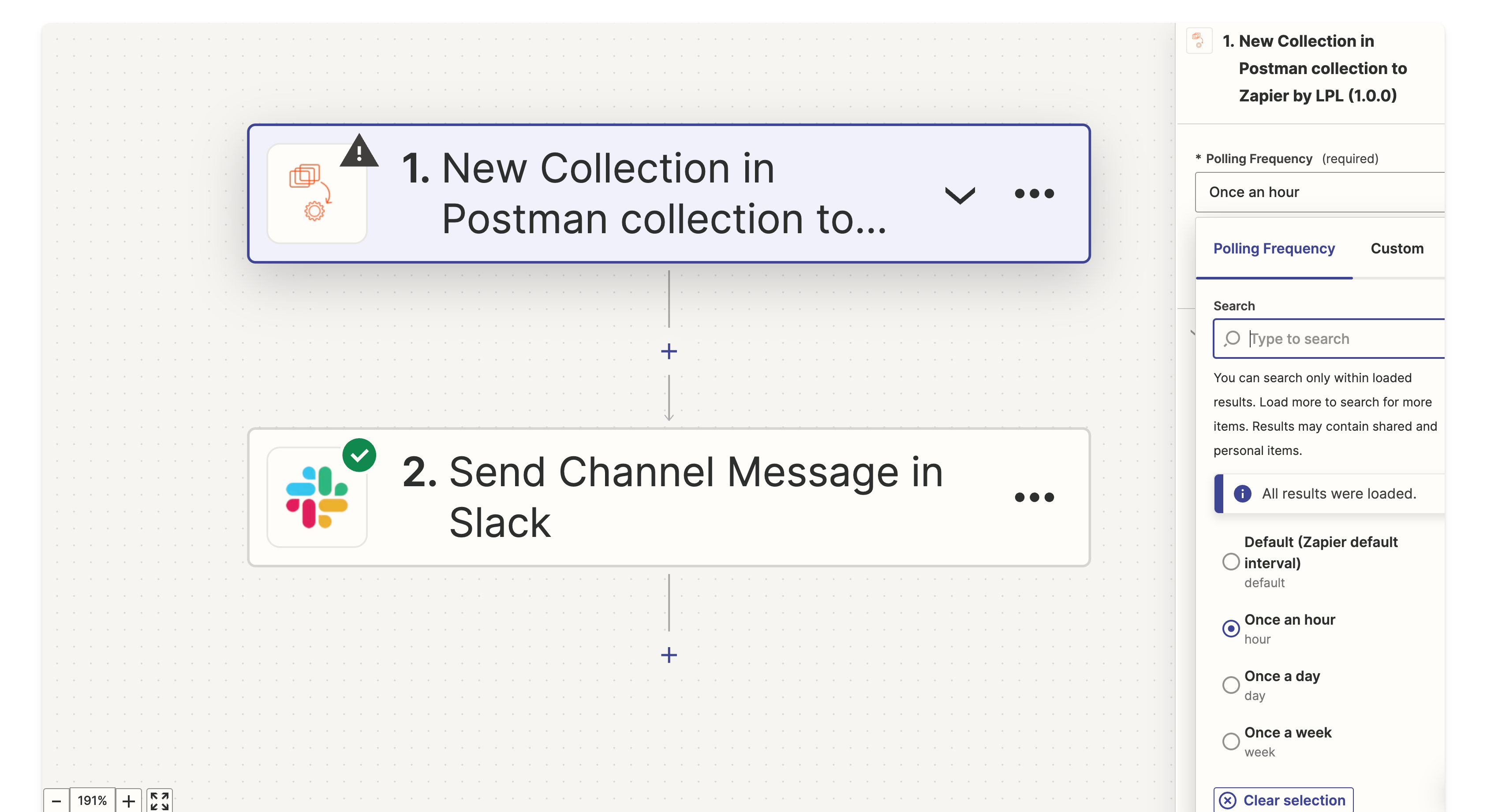Open the three-dot menu on Slack step
The height and width of the screenshot is (812, 1487).
point(1034,497)
